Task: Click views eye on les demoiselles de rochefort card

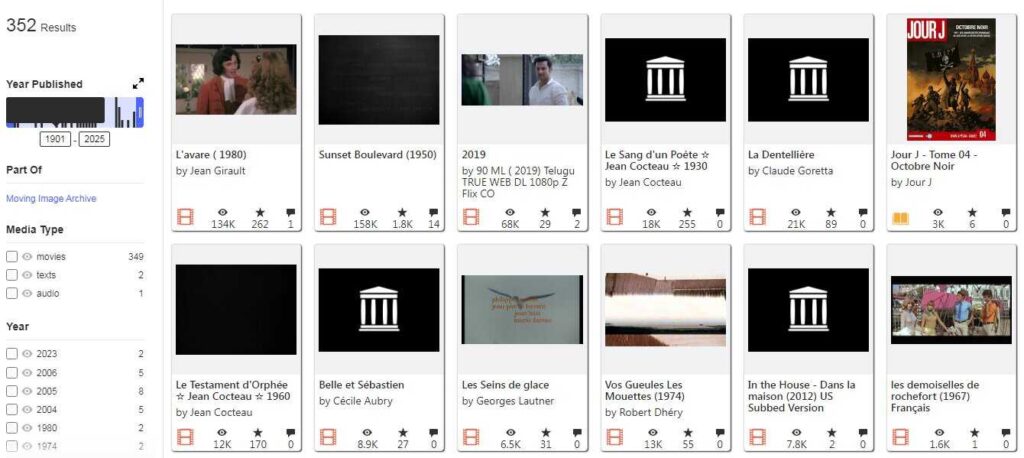Action: (x=938, y=433)
